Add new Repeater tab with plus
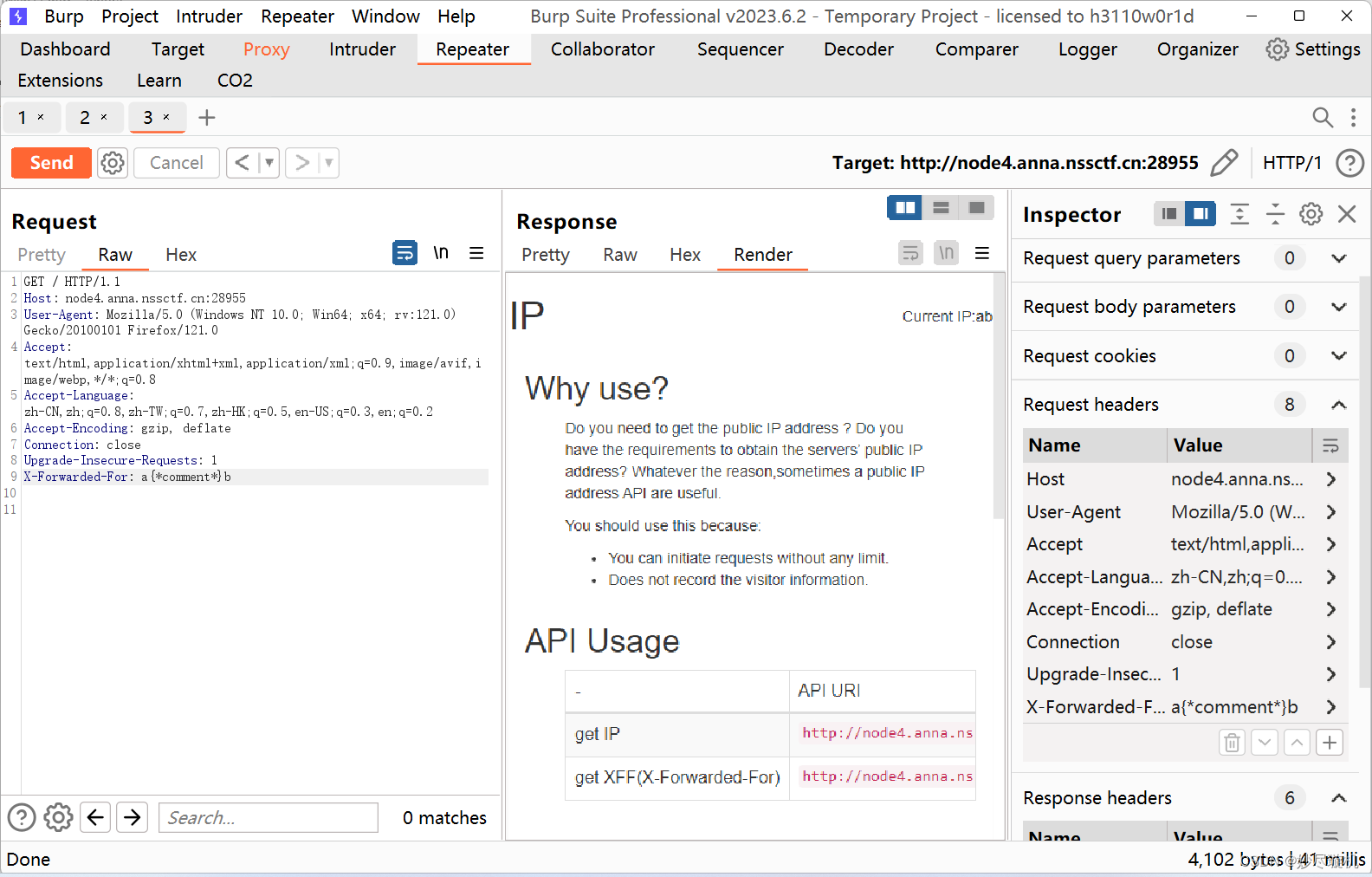The width and height of the screenshot is (1372, 877). [206, 117]
